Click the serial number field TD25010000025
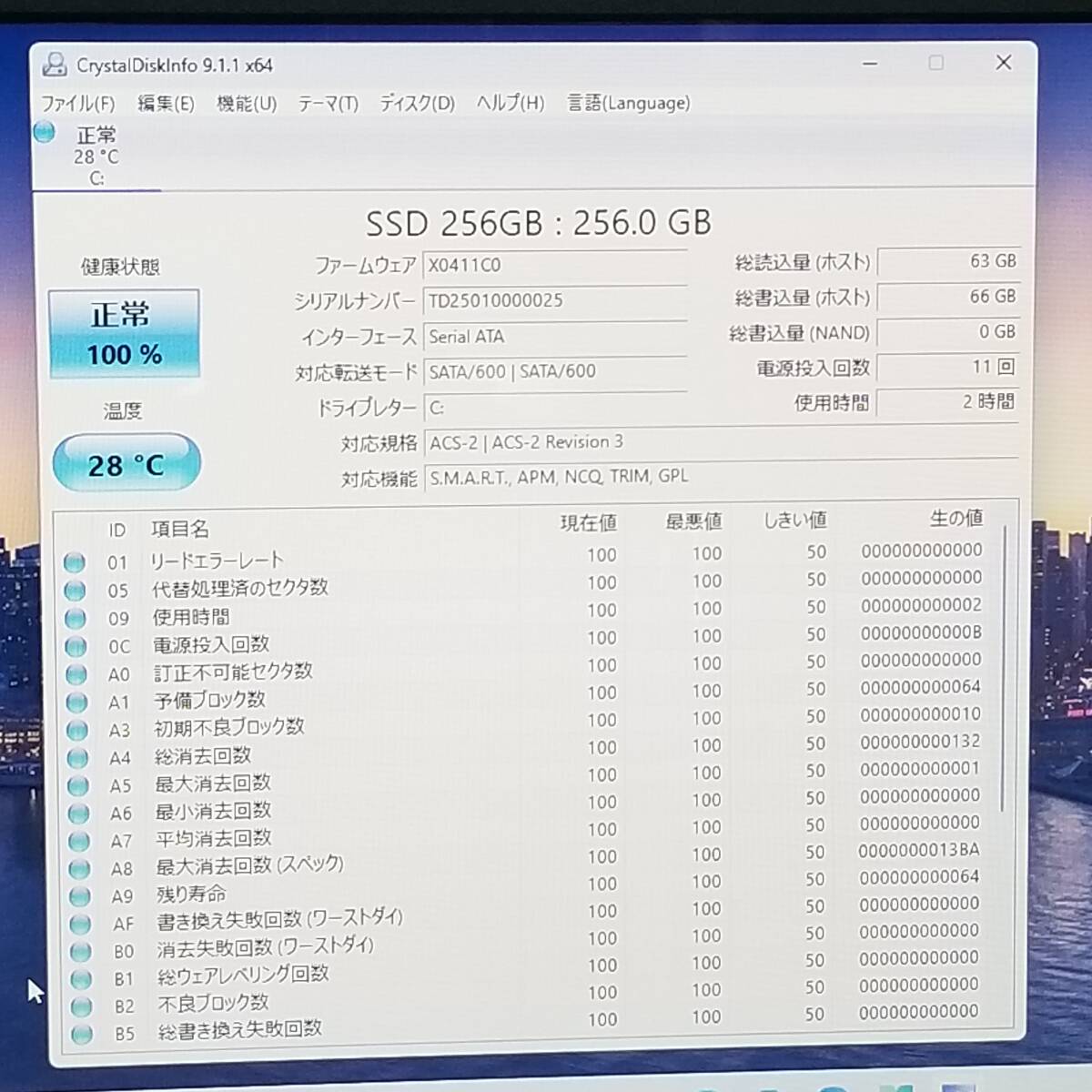 click(555, 300)
